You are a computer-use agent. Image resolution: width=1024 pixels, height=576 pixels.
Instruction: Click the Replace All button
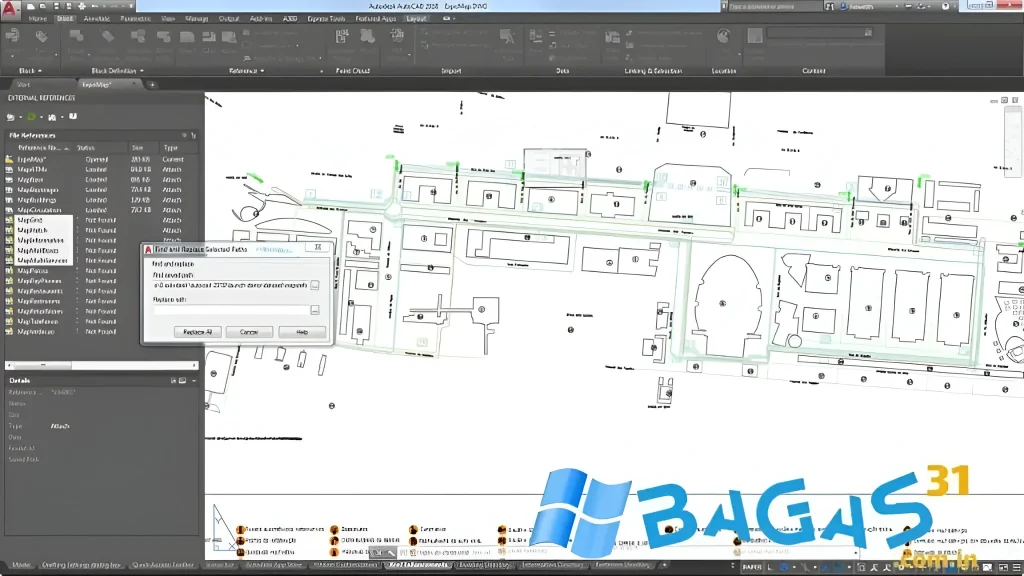point(197,332)
